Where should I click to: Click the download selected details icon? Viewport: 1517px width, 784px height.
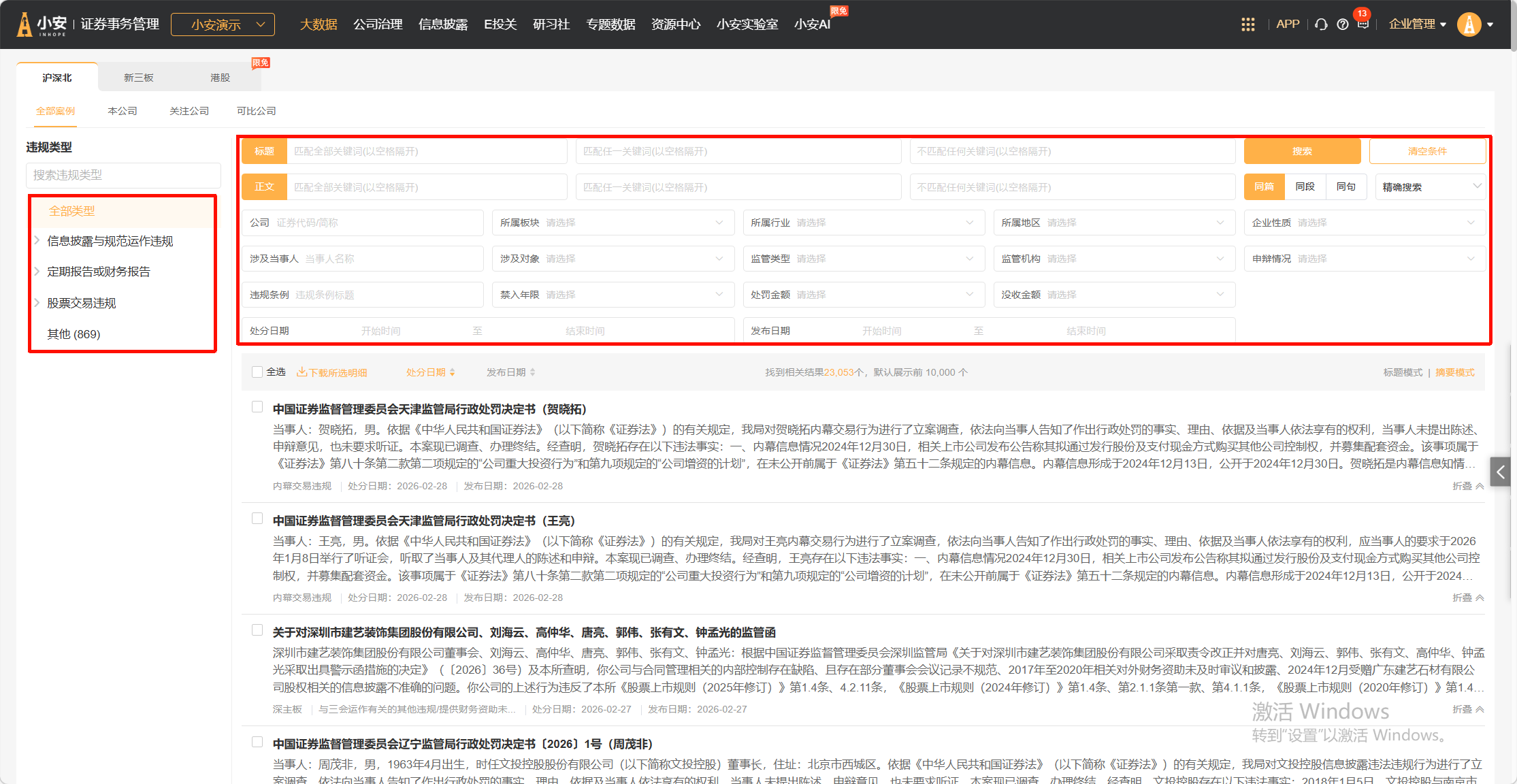[x=301, y=372]
